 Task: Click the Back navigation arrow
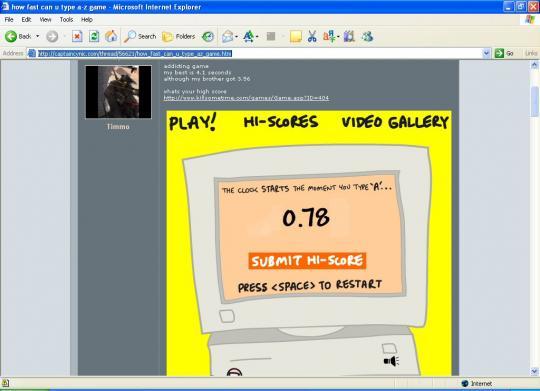[11, 37]
